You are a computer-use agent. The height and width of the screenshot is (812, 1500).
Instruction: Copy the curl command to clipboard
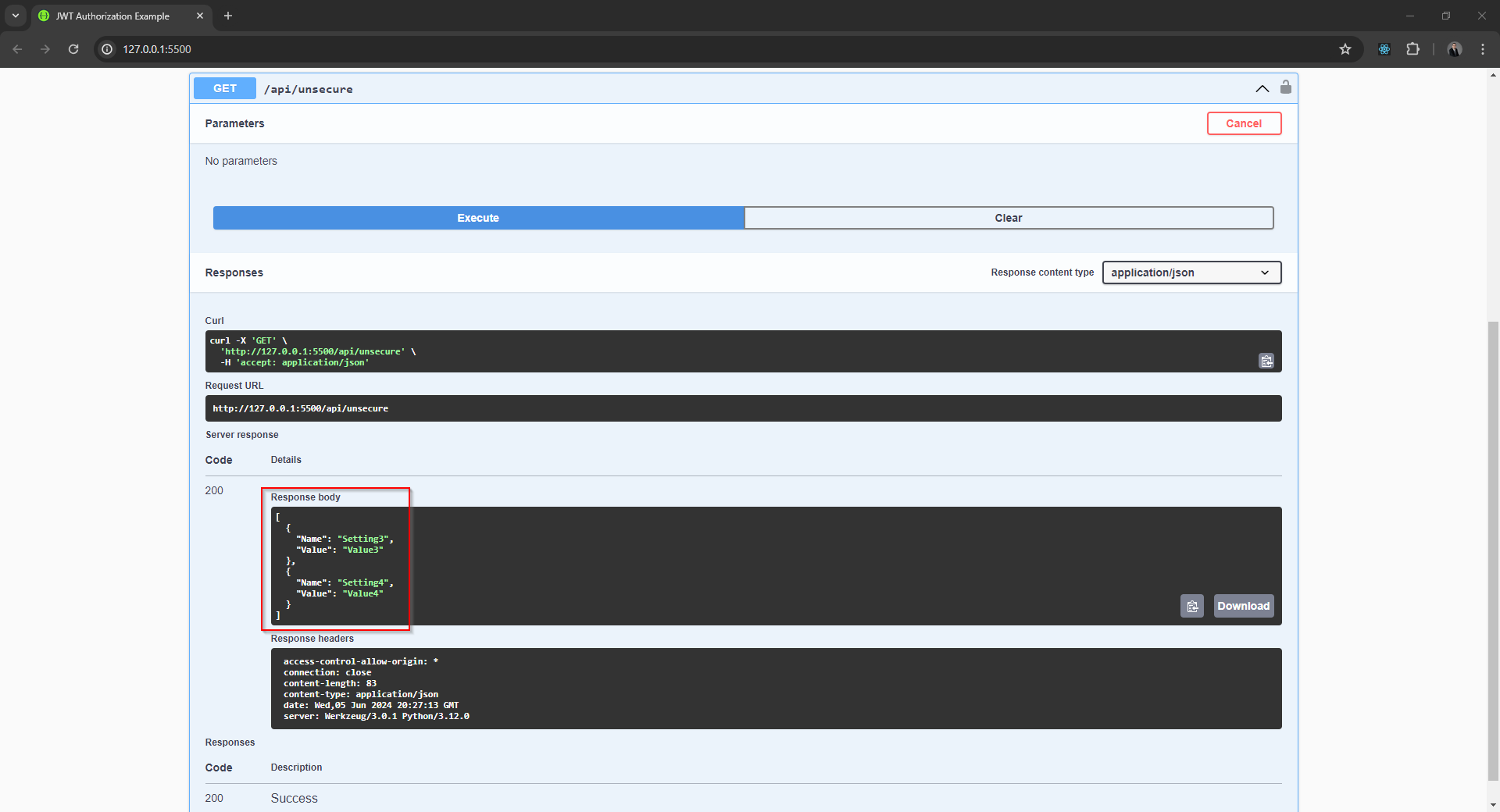1266,361
